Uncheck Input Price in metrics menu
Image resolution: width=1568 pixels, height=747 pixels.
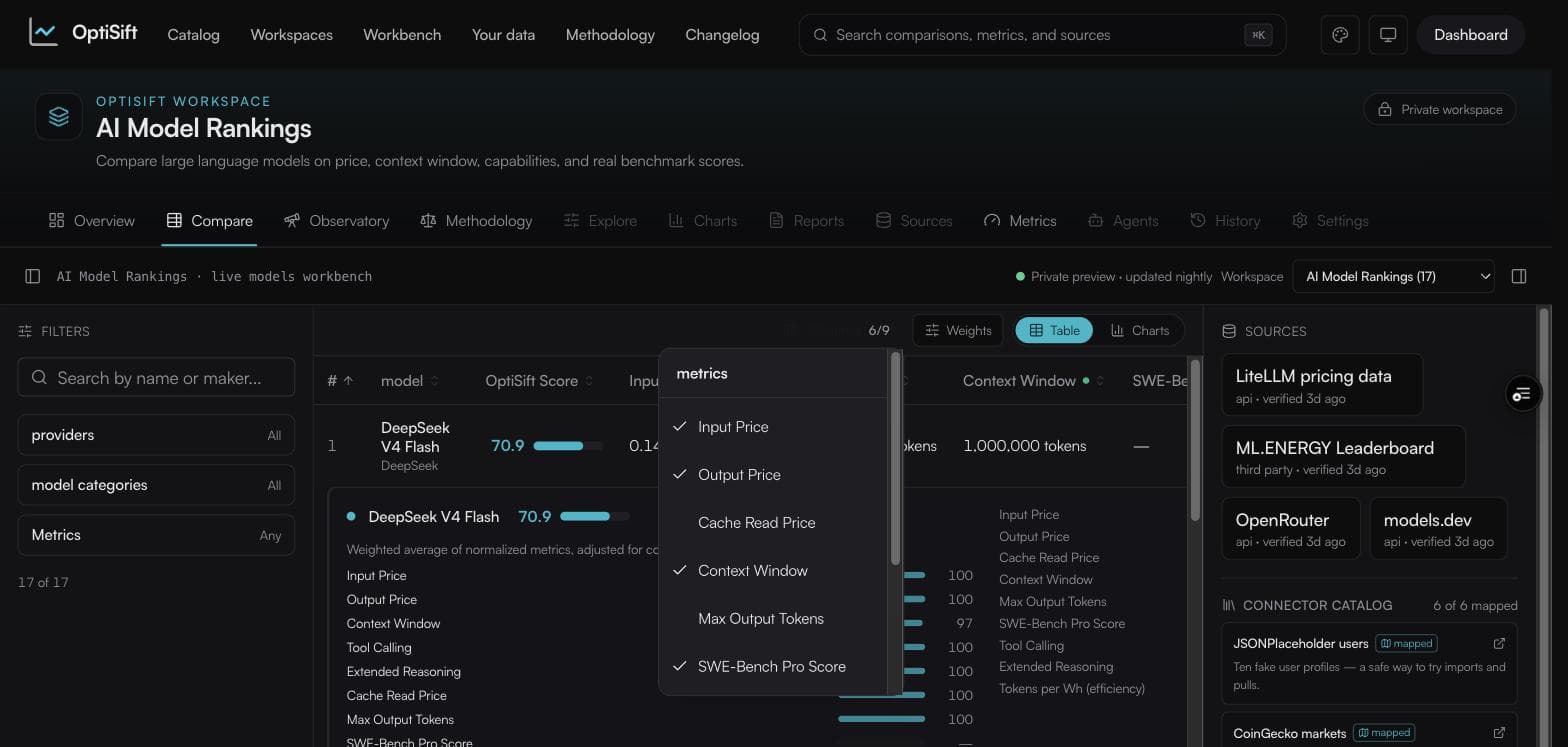point(773,427)
